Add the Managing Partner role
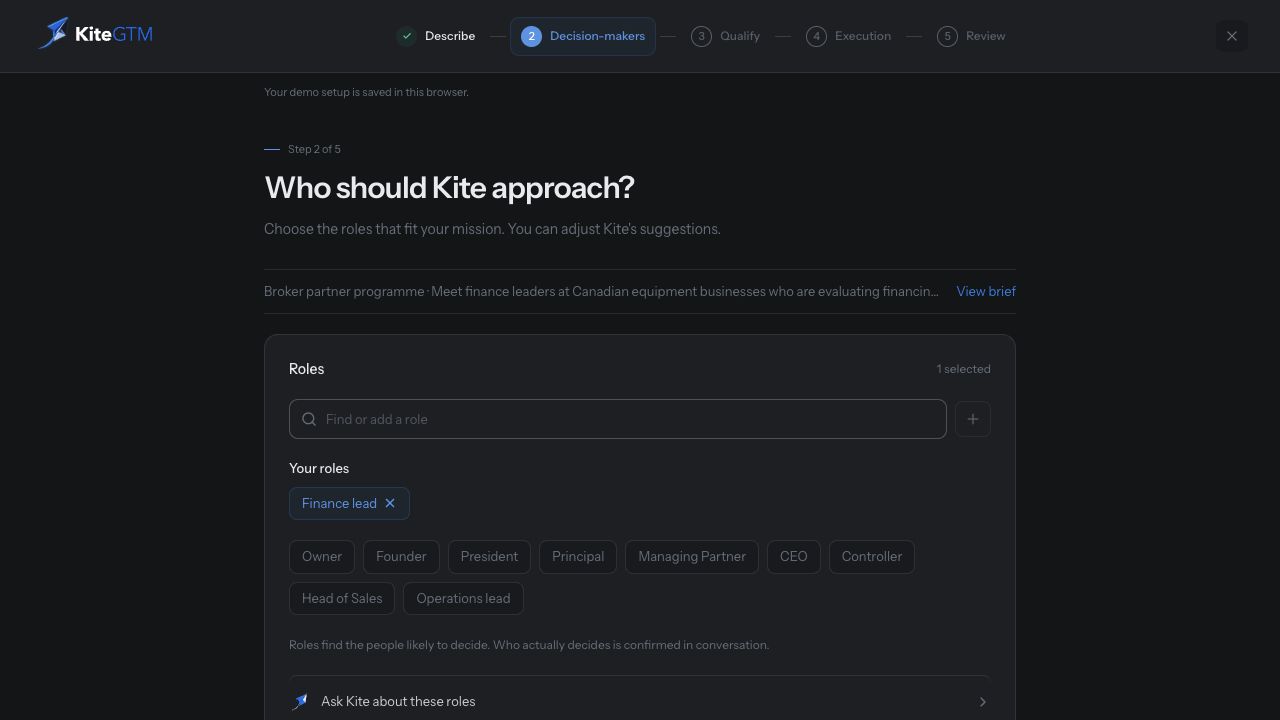 point(692,557)
